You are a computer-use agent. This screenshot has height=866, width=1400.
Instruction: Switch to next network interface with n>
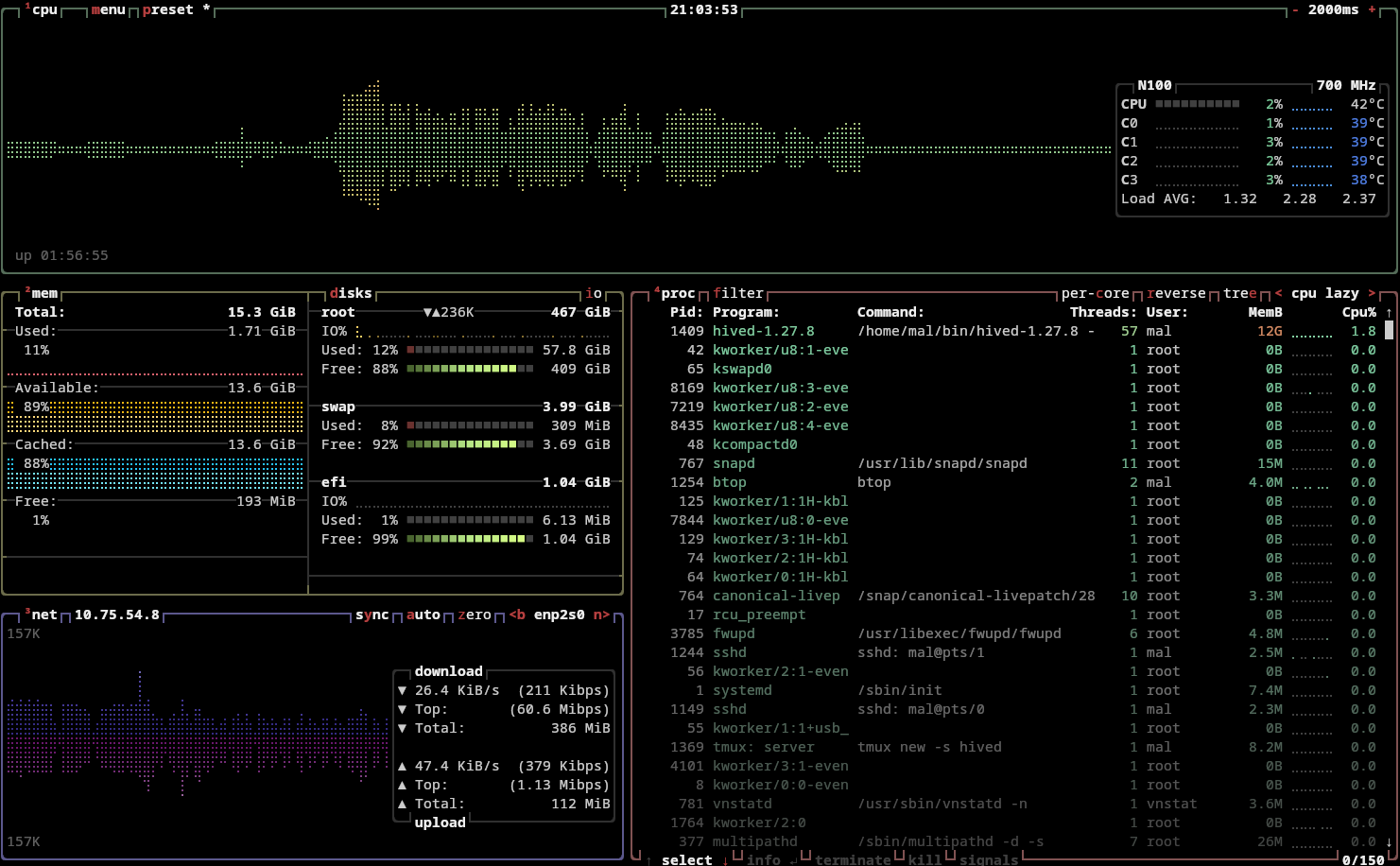(x=601, y=615)
